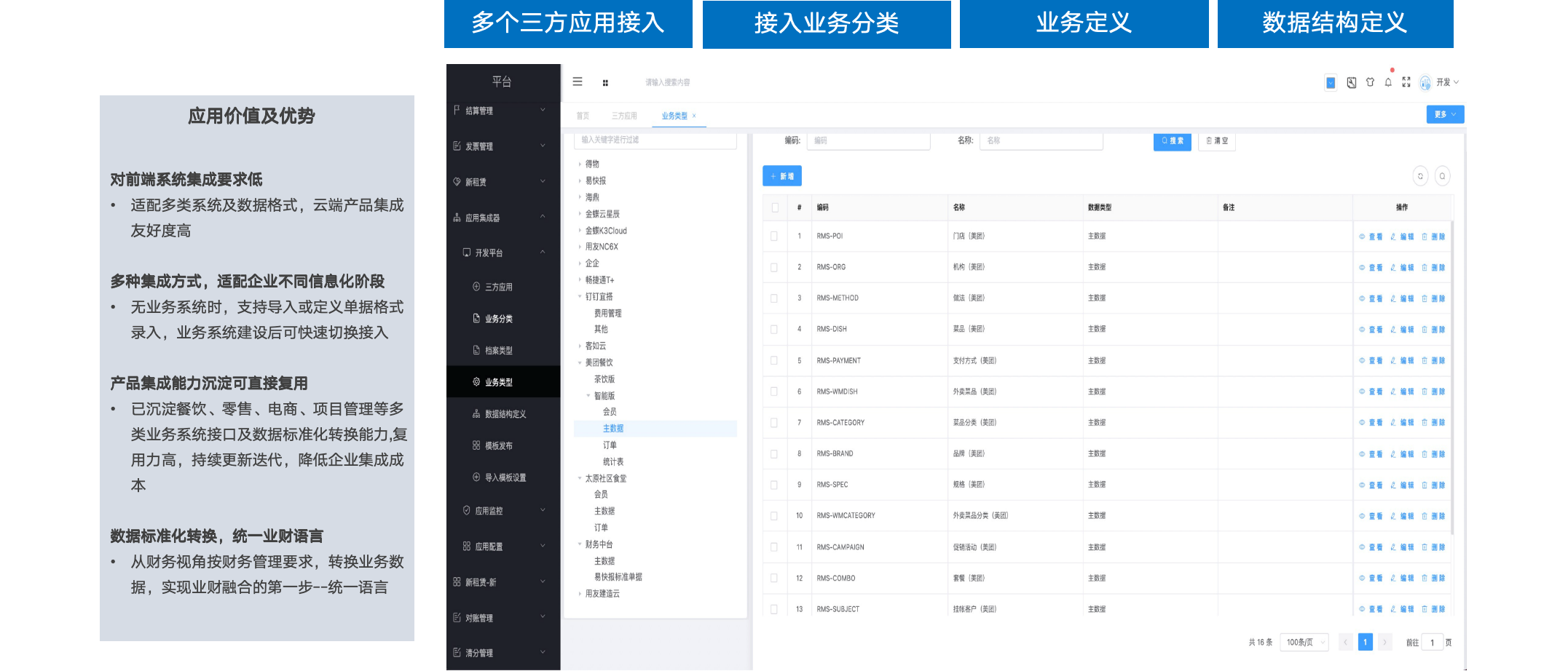Open the notification bell icon
1568x671 pixels.
pyautogui.click(x=1388, y=82)
